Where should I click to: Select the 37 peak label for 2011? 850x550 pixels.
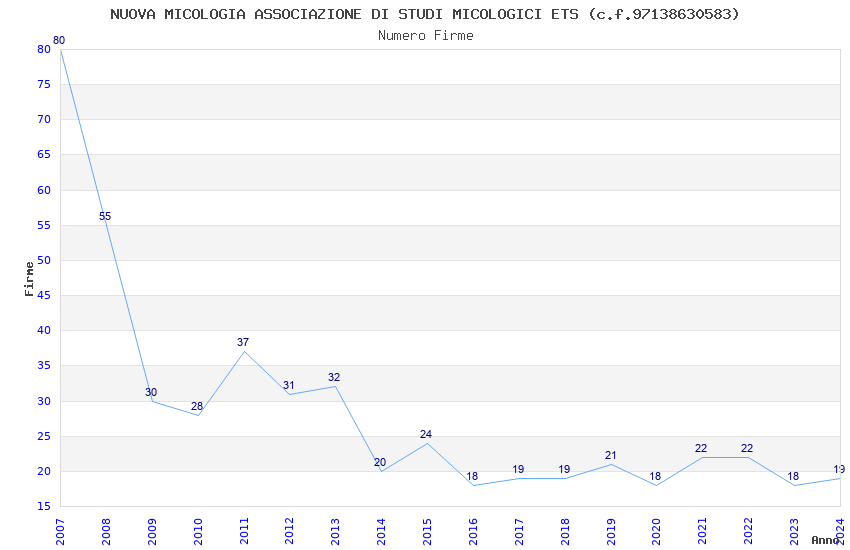[x=243, y=342]
